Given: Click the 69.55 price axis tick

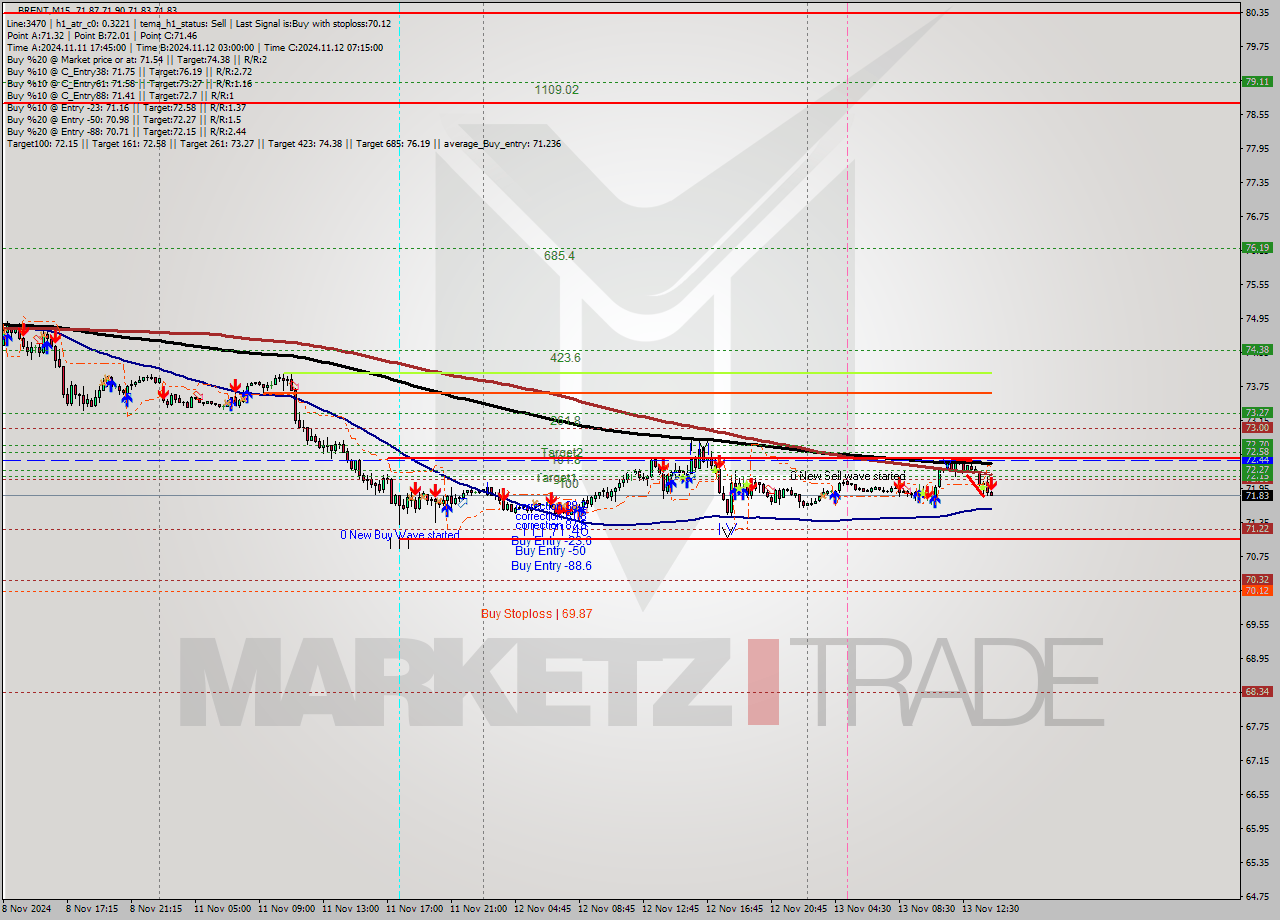Looking at the screenshot, I should coord(1257,624).
